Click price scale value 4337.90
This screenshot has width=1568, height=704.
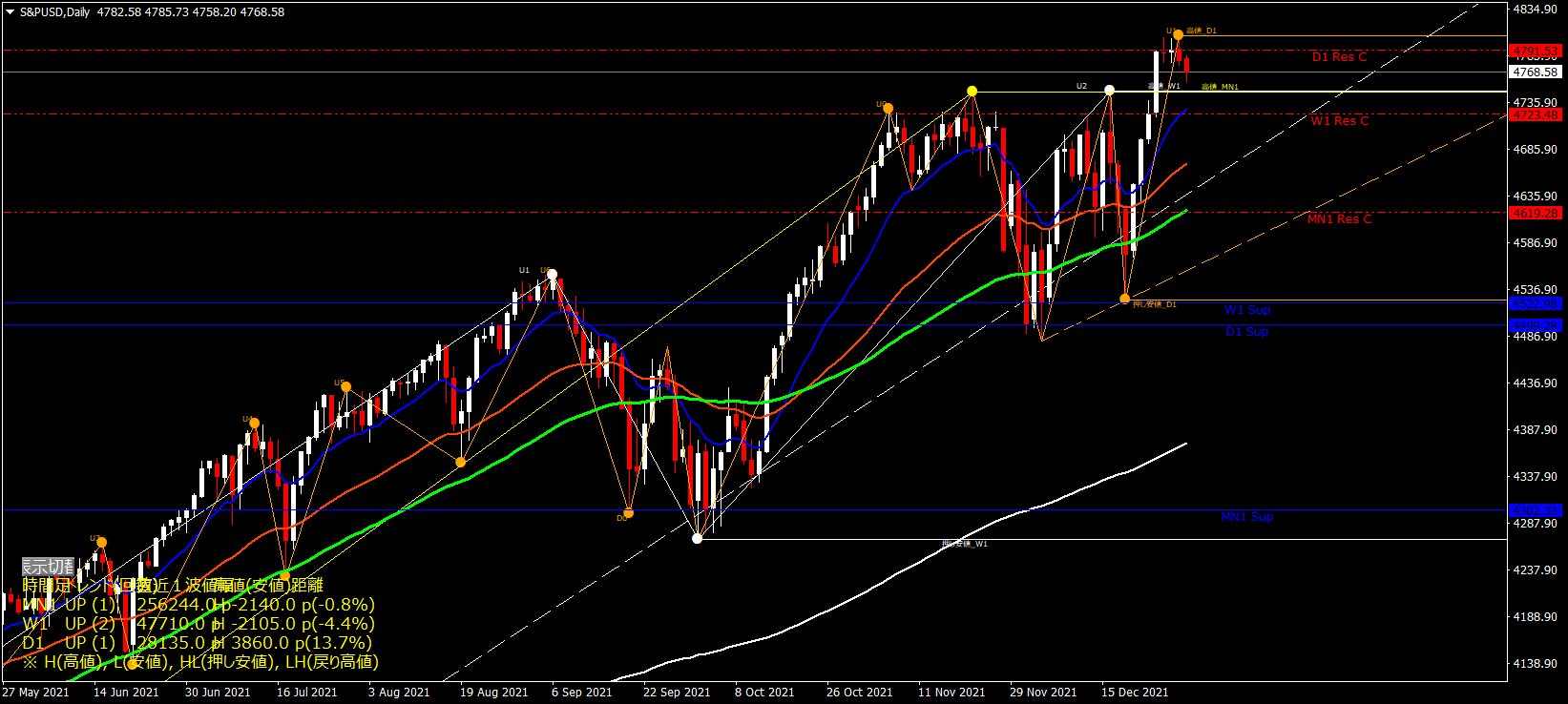coord(1536,477)
